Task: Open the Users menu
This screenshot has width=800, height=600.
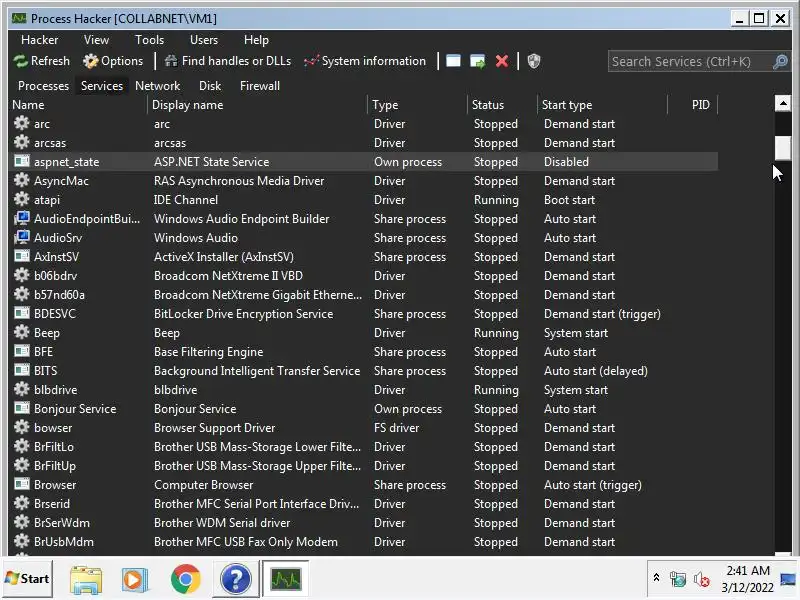Action: [204, 40]
